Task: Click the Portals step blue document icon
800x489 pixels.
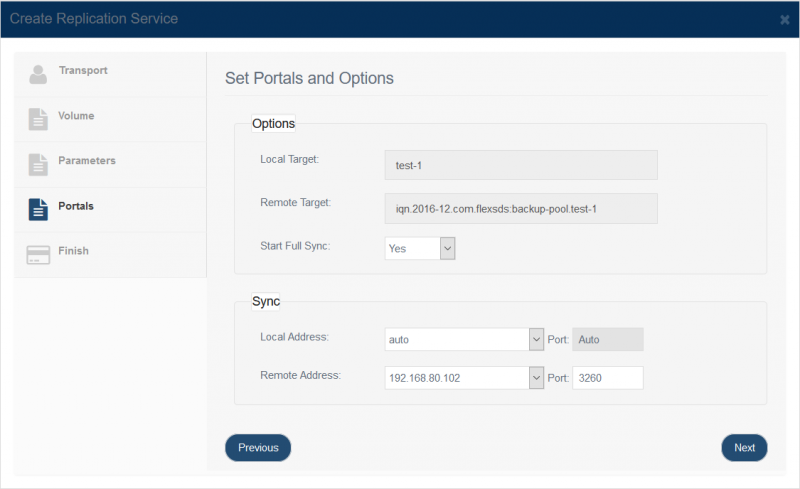Action: (x=38, y=209)
